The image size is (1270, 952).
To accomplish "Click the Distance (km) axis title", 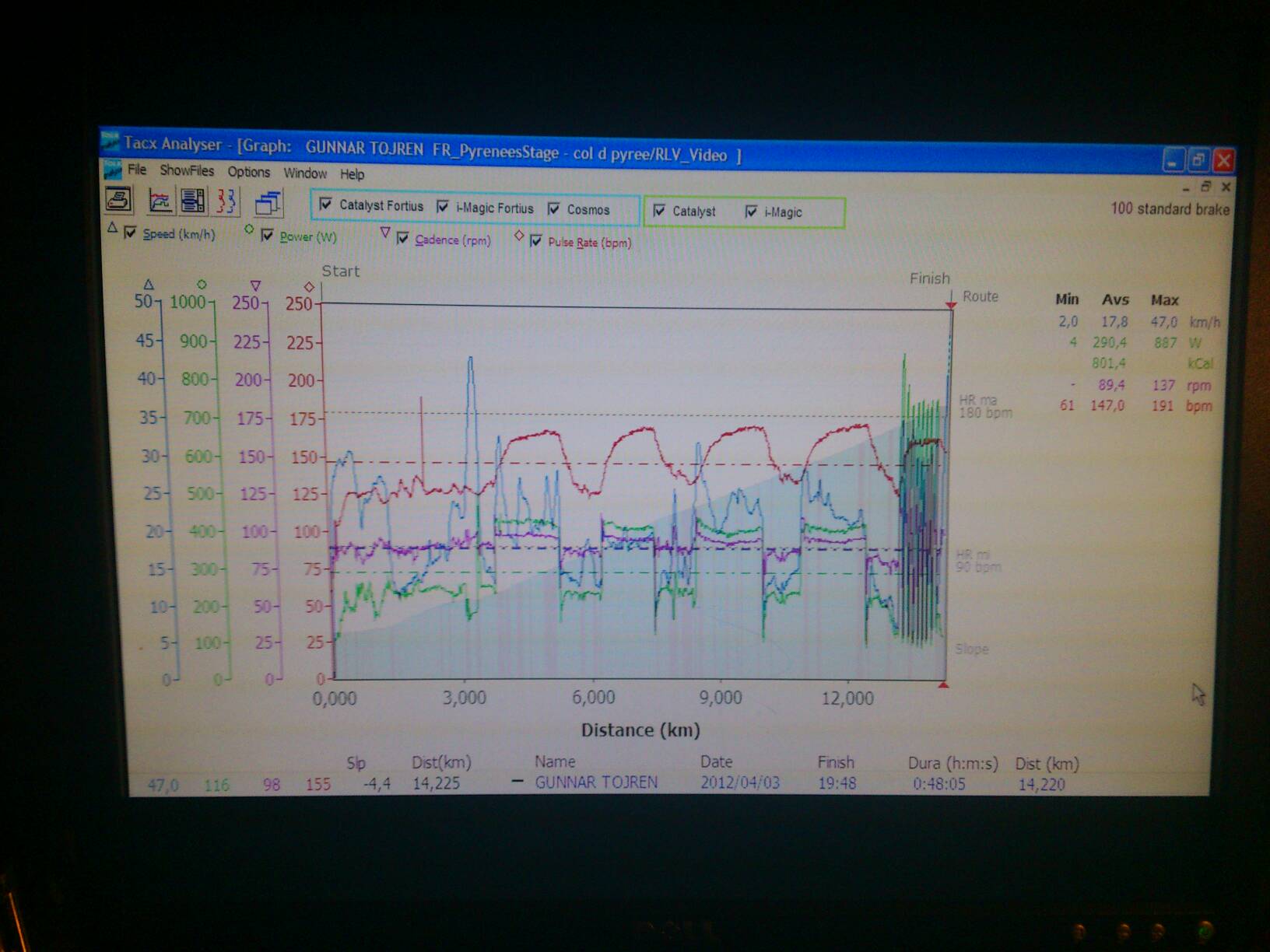I will [x=640, y=730].
